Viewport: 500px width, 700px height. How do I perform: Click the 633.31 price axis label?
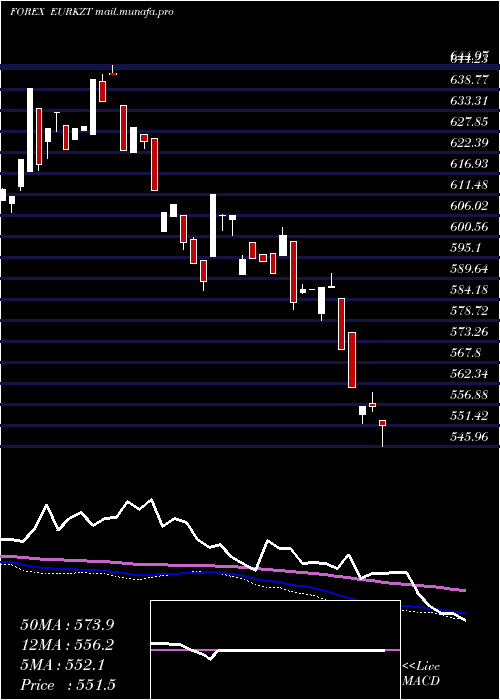click(x=468, y=101)
